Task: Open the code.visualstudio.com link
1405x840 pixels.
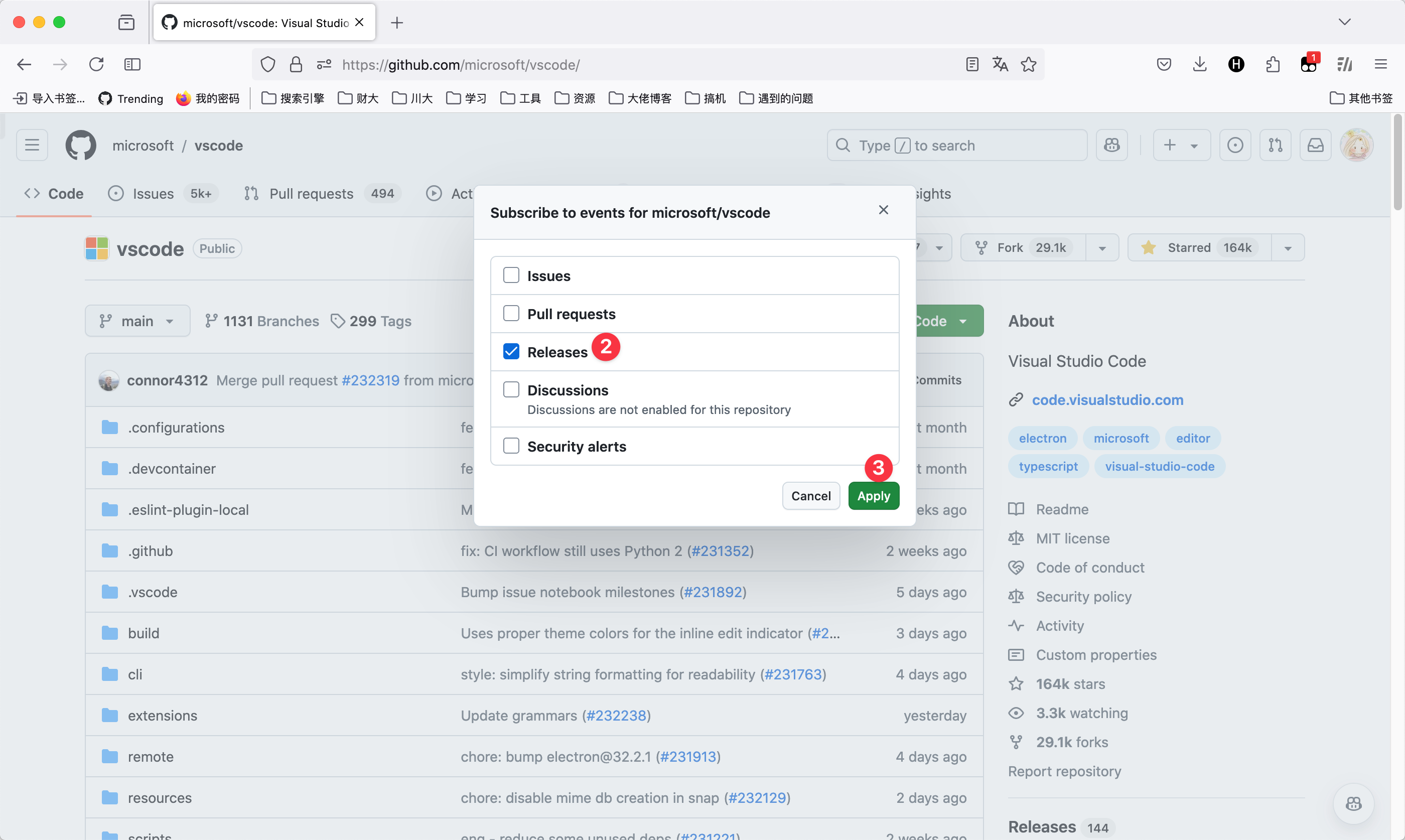Action: [1107, 399]
